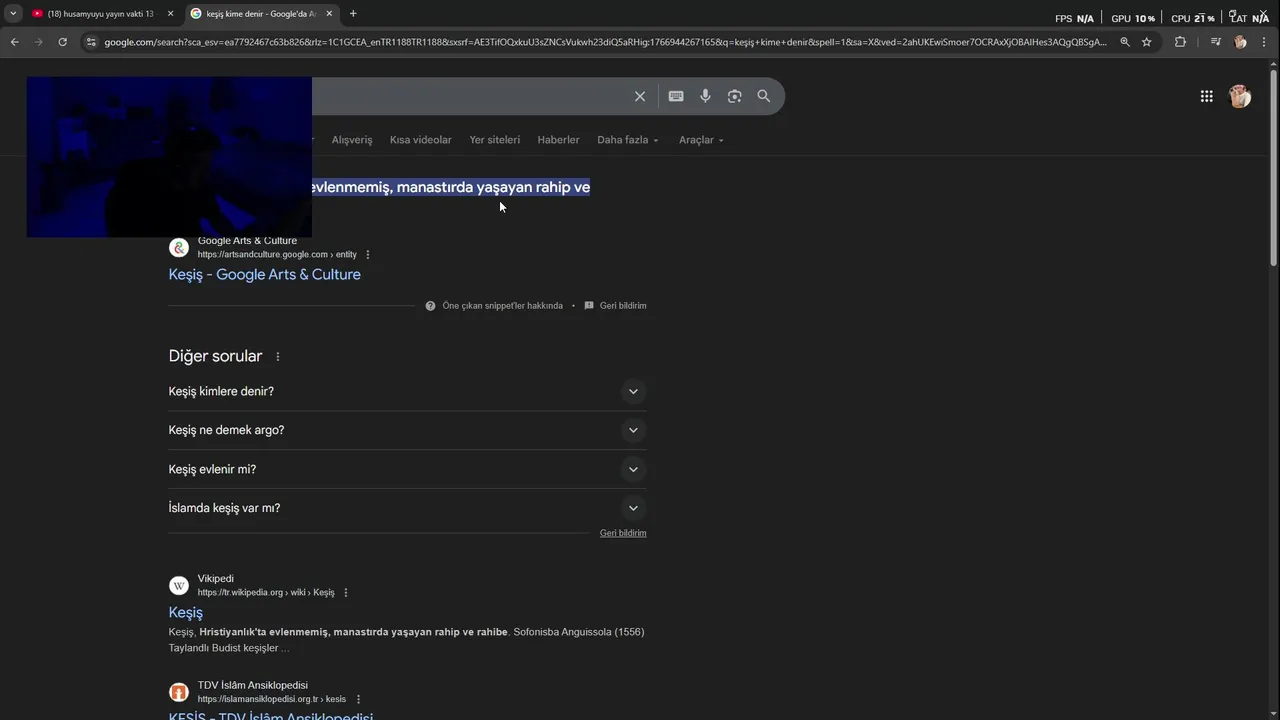Switch to the Yer siteleri tab
Image resolution: width=1280 pixels, height=720 pixels.
click(x=495, y=140)
